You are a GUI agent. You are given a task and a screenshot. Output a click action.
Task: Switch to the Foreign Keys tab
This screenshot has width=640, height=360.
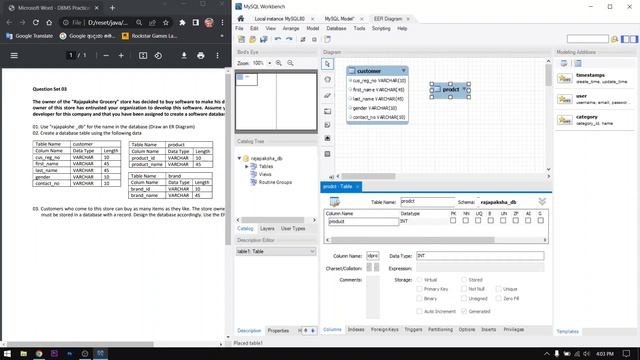(x=384, y=329)
